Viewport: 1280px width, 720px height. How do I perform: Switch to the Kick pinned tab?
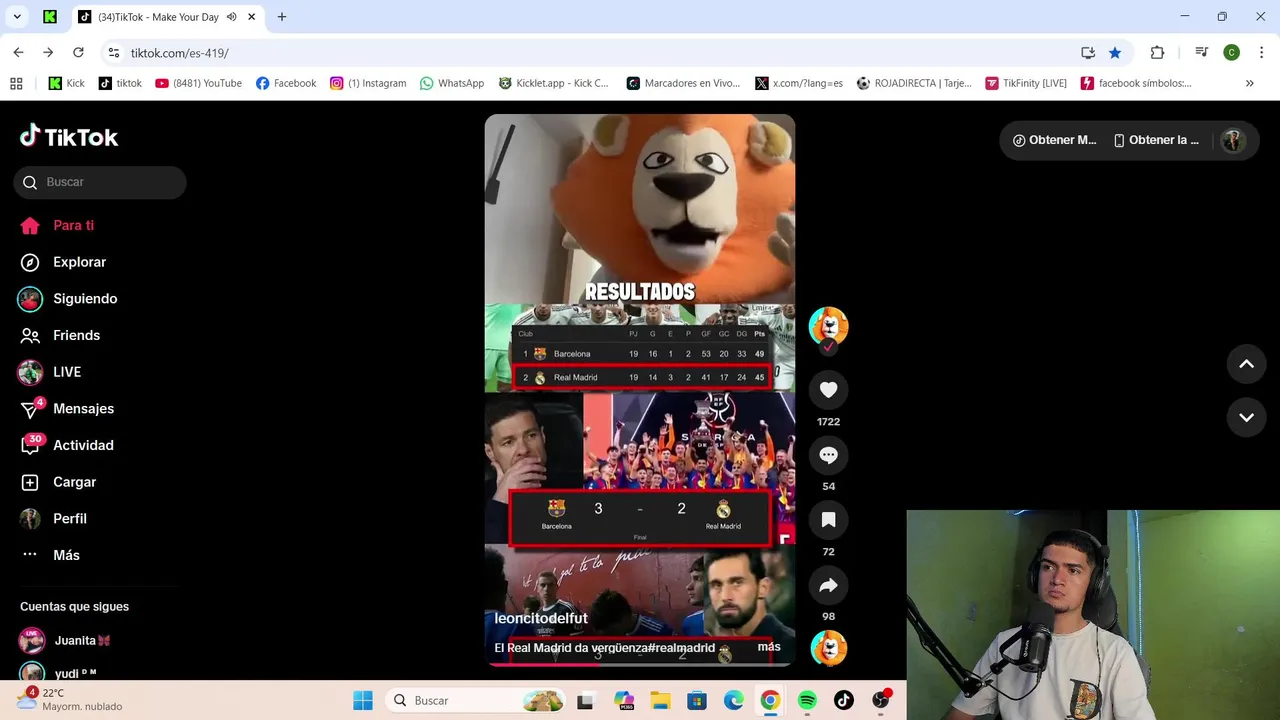pos(49,17)
